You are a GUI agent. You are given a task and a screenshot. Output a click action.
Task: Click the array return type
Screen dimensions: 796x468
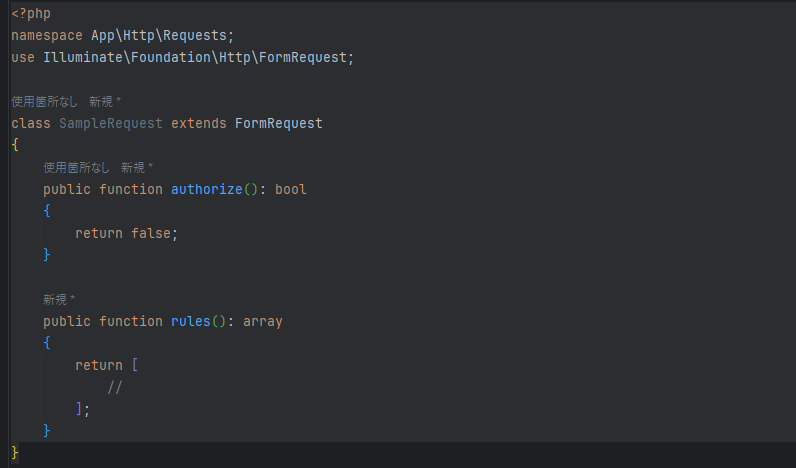click(x=263, y=321)
